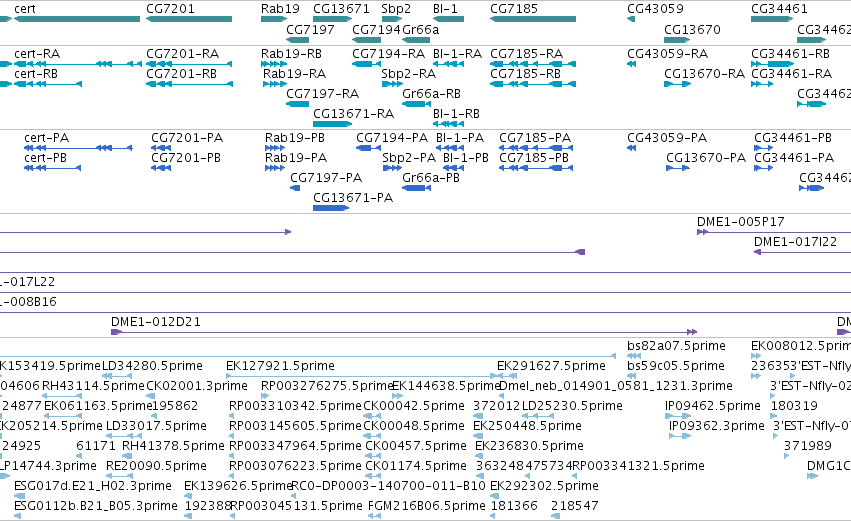Viewport: 851px width, 521px height.
Task: Click the Rab19 gene name
Action: tap(280, 9)
